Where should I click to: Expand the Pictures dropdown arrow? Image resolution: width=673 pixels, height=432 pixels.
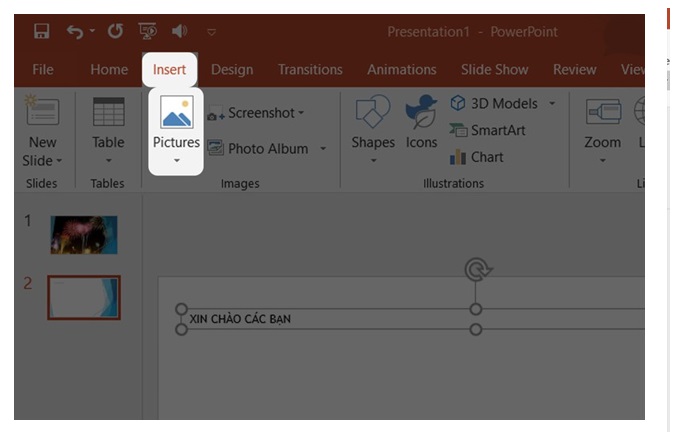(x=176, y=161)
